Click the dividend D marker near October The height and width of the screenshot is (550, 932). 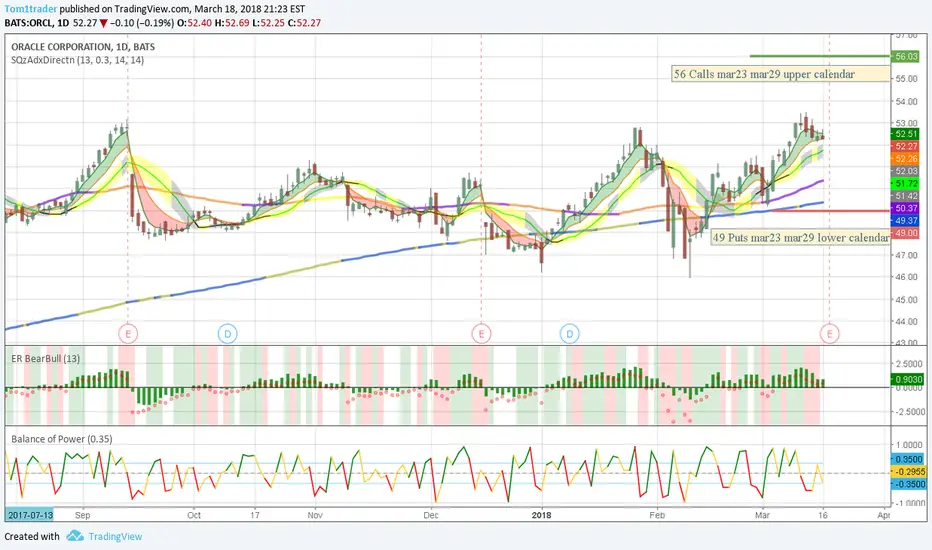coord(228,334)
